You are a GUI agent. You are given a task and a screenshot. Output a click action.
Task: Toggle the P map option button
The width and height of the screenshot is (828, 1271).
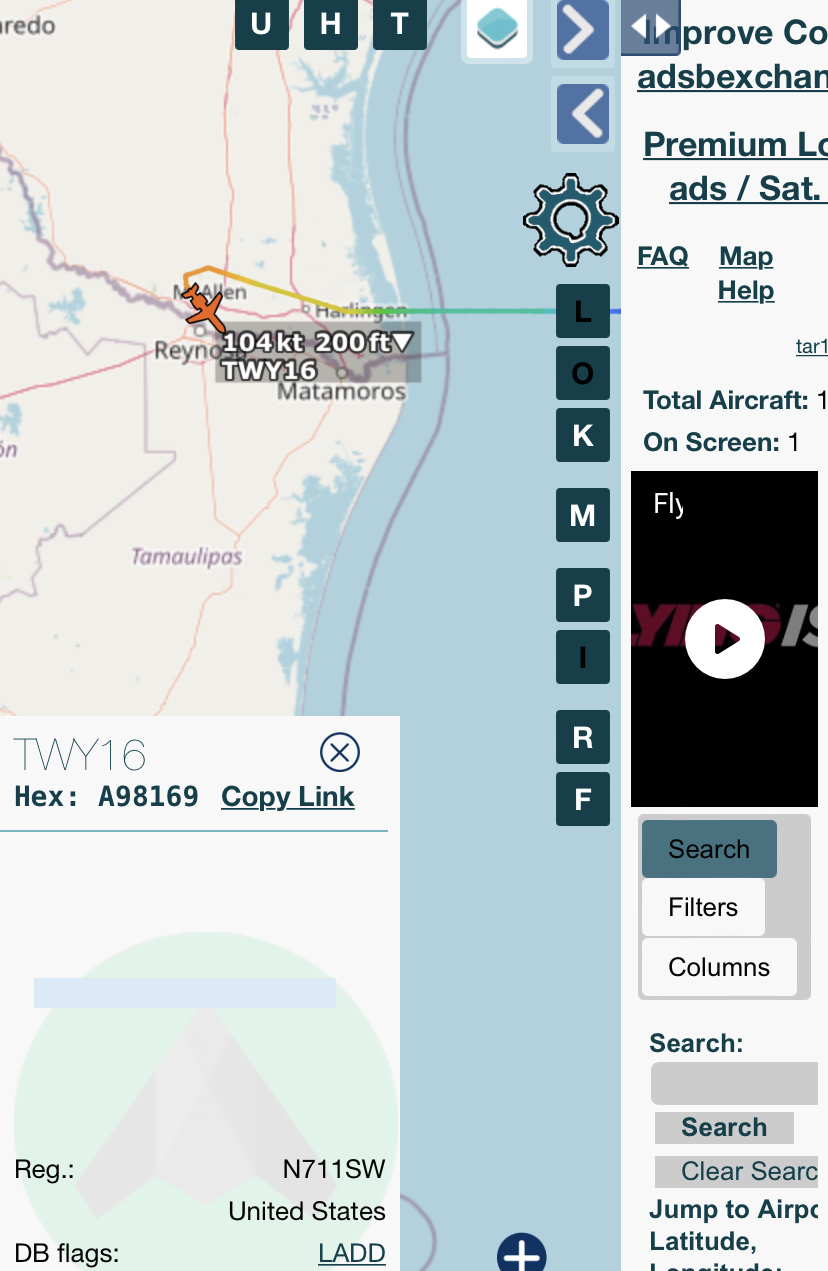583,595
